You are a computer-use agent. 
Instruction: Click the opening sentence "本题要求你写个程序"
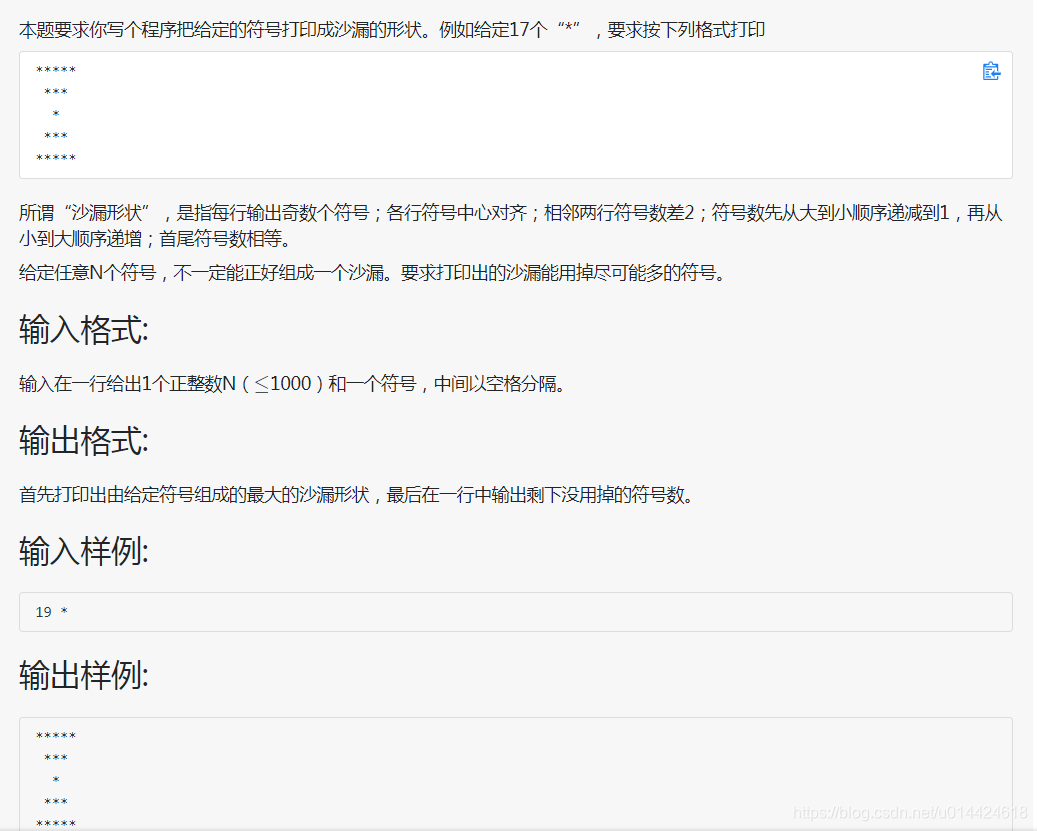392,30
